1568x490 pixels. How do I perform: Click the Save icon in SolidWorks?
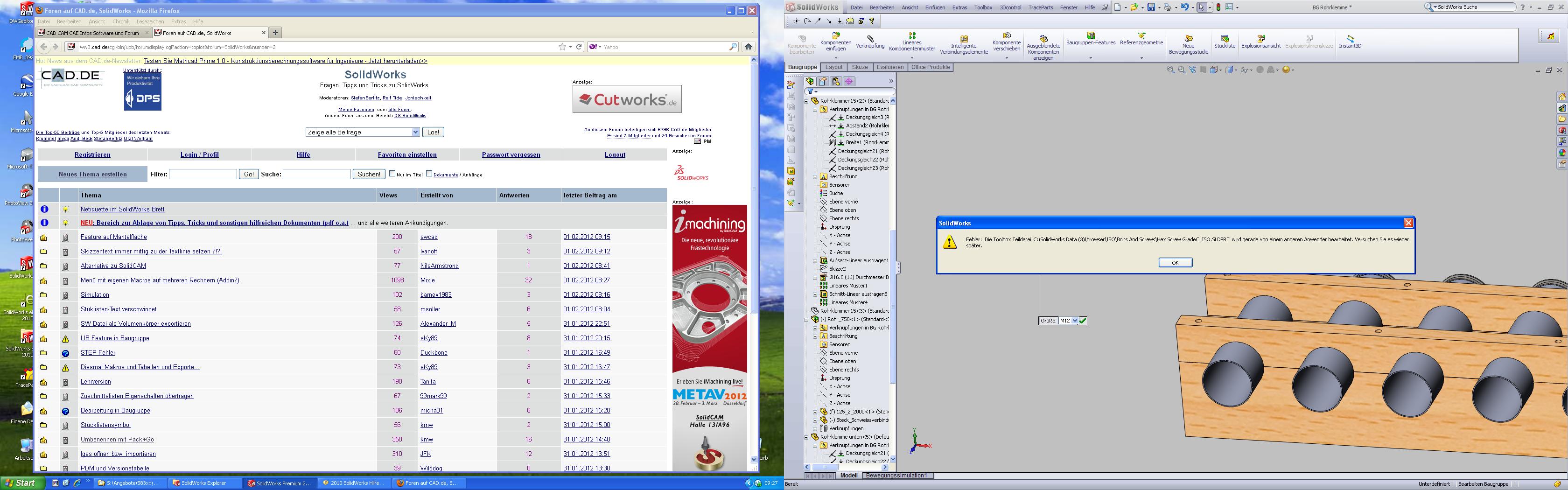click(1151, 7)
